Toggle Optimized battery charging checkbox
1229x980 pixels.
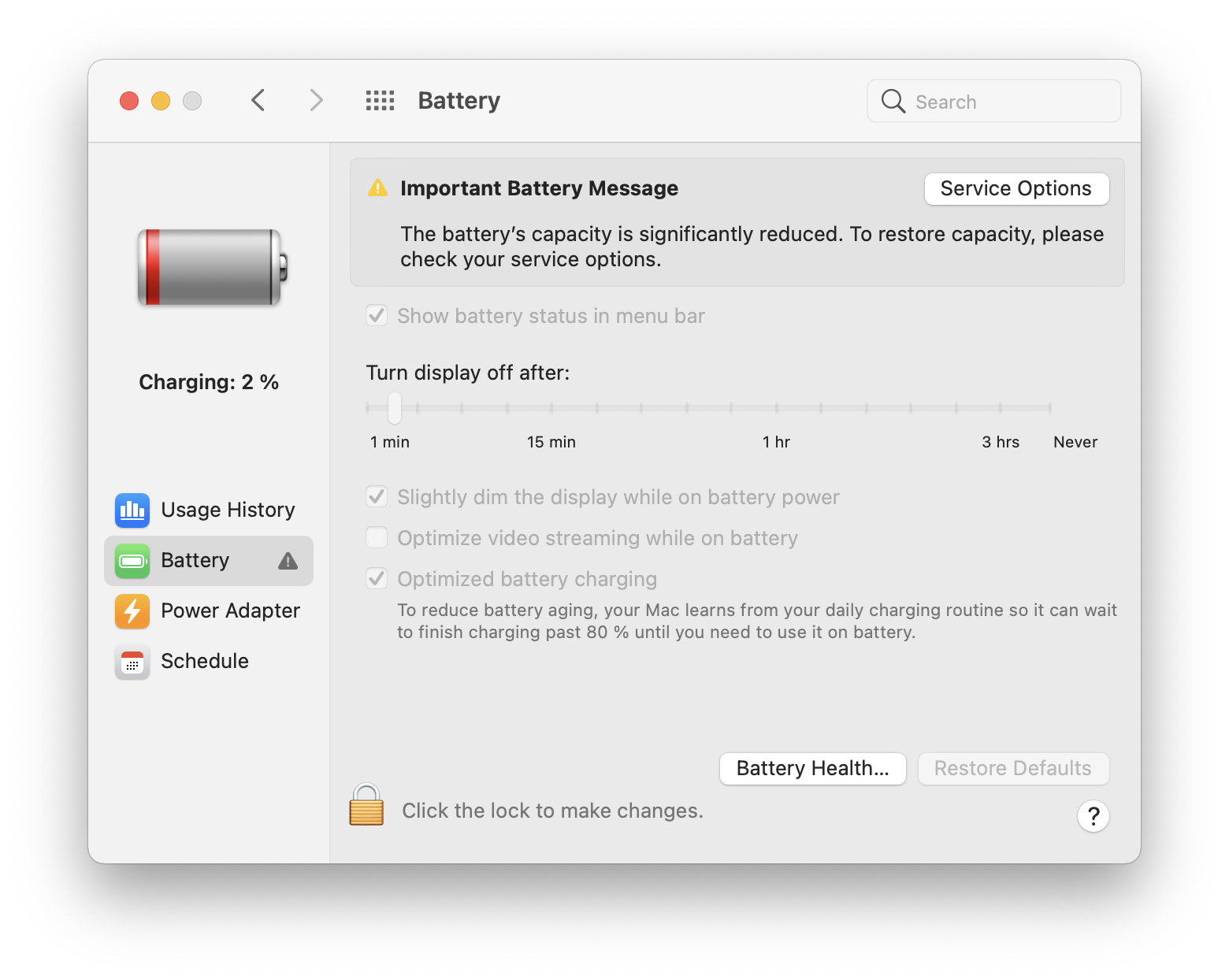[377, 579]
